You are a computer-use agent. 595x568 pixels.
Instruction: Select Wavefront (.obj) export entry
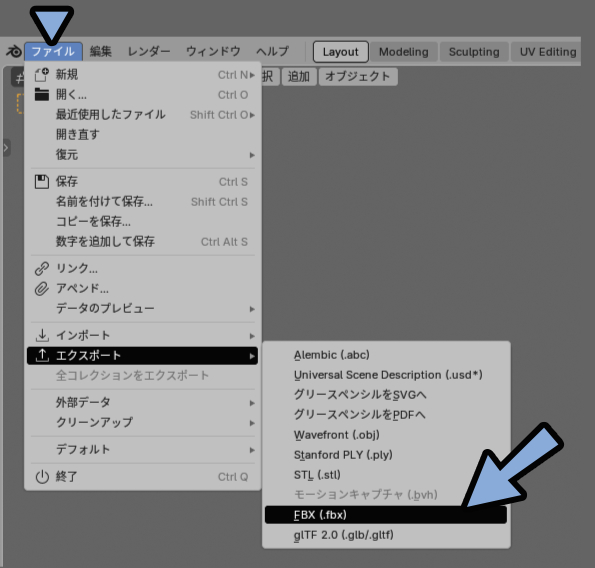click(x=386, y=435)
